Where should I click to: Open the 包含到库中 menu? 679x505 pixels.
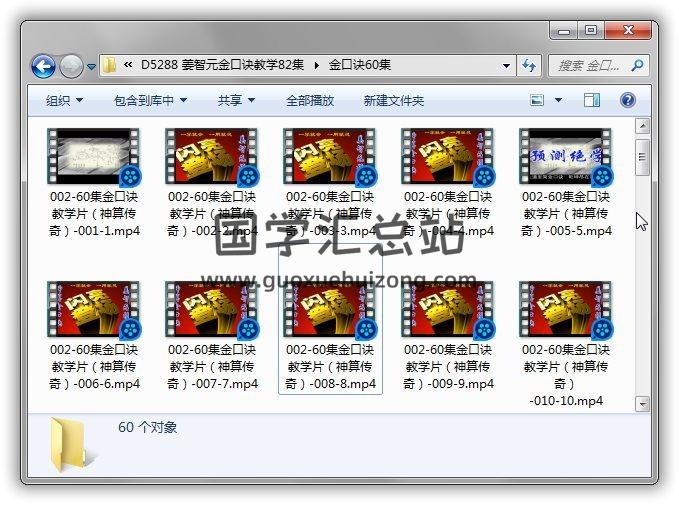[x=150, y=100]
